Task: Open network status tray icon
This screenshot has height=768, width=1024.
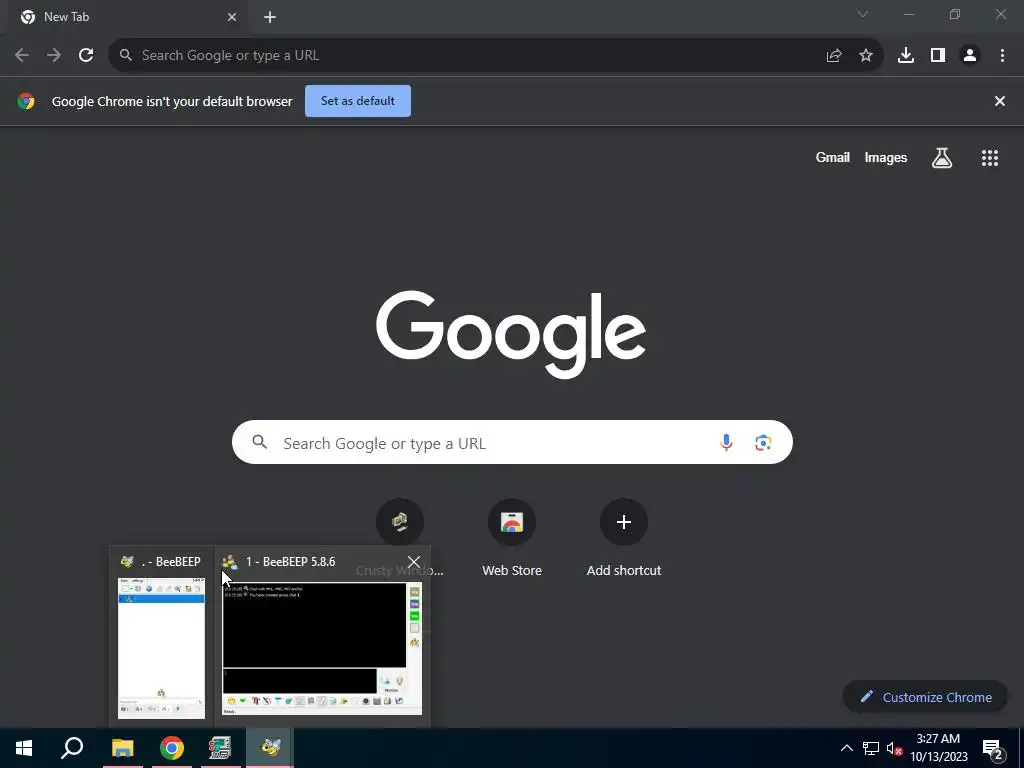Action: [871, 748]
